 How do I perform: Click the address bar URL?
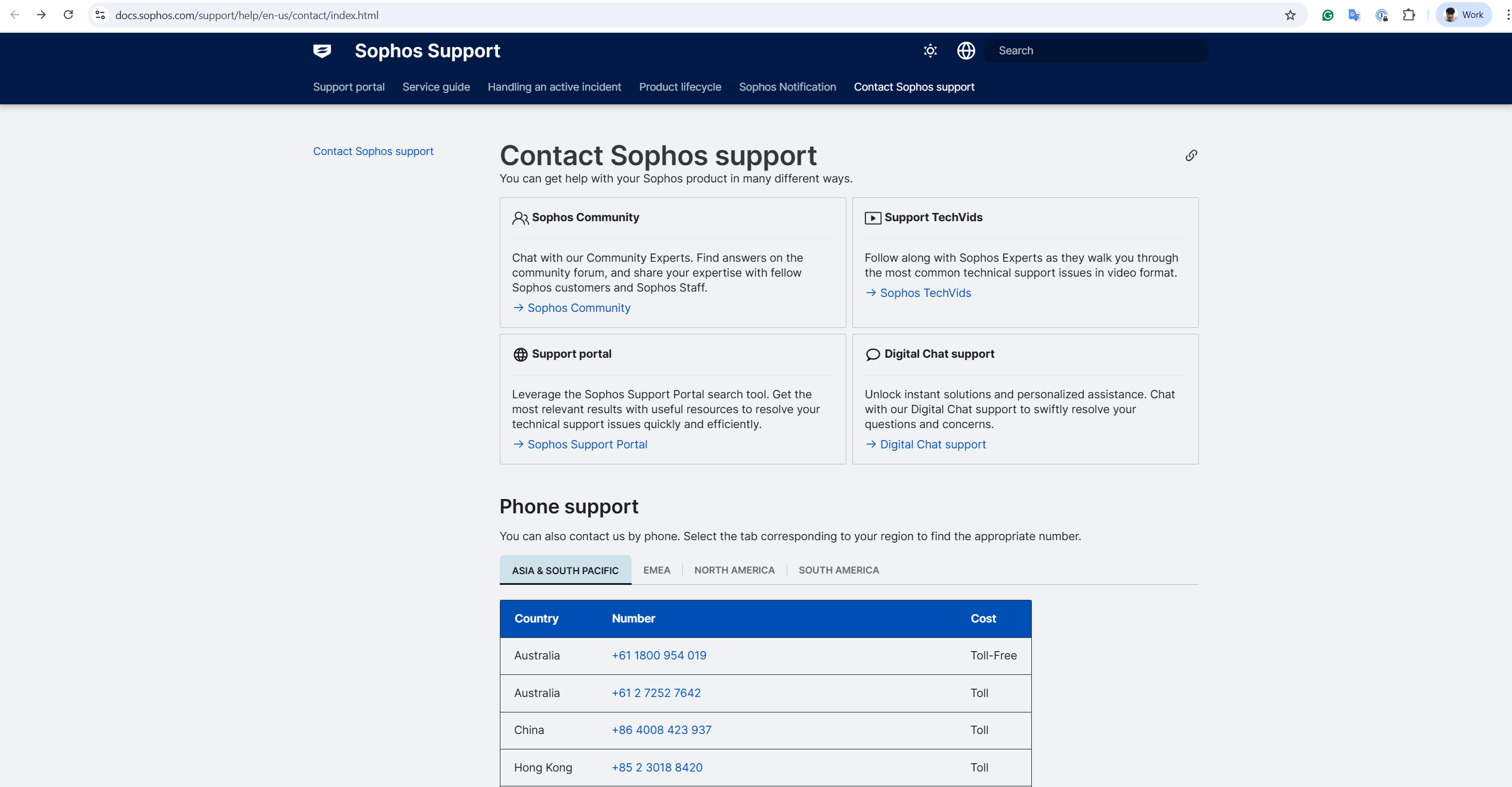pos(246,15)
